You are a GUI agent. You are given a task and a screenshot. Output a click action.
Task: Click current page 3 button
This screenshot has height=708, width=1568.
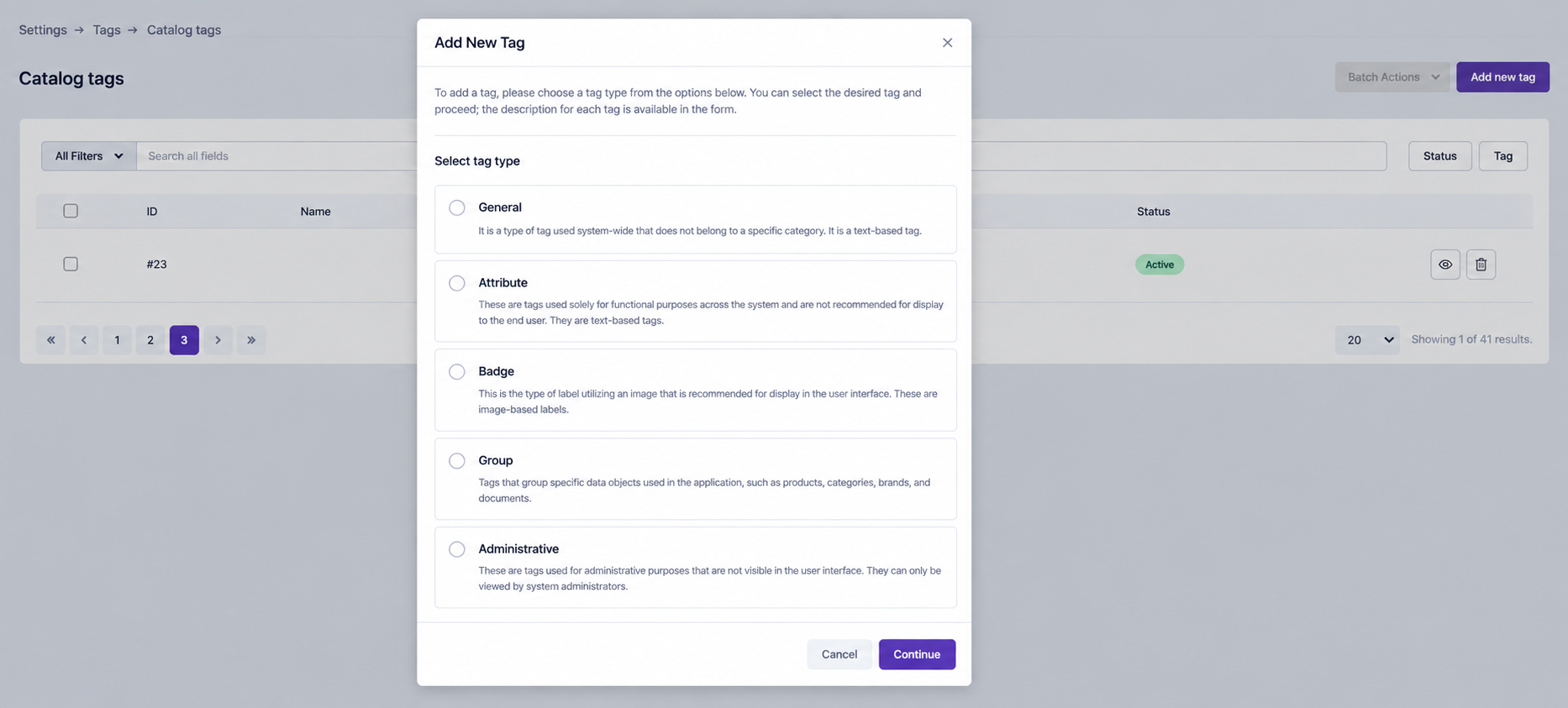[184, 340]
